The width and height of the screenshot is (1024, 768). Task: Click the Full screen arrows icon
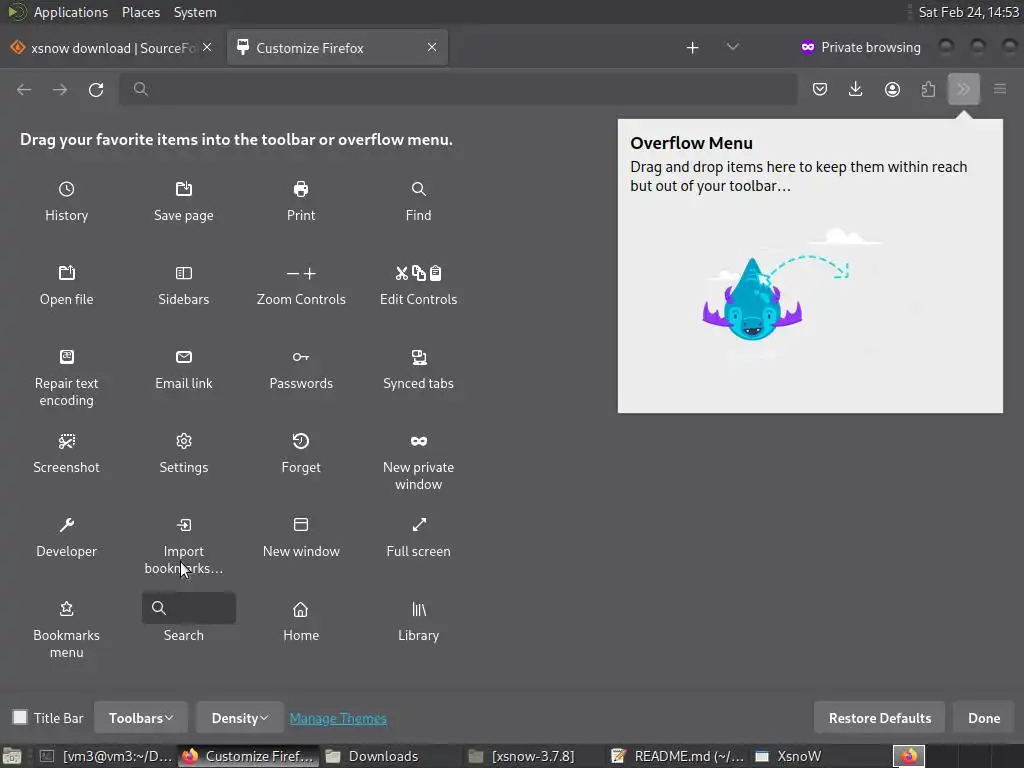pyautogui.click(x=419, y=525)
